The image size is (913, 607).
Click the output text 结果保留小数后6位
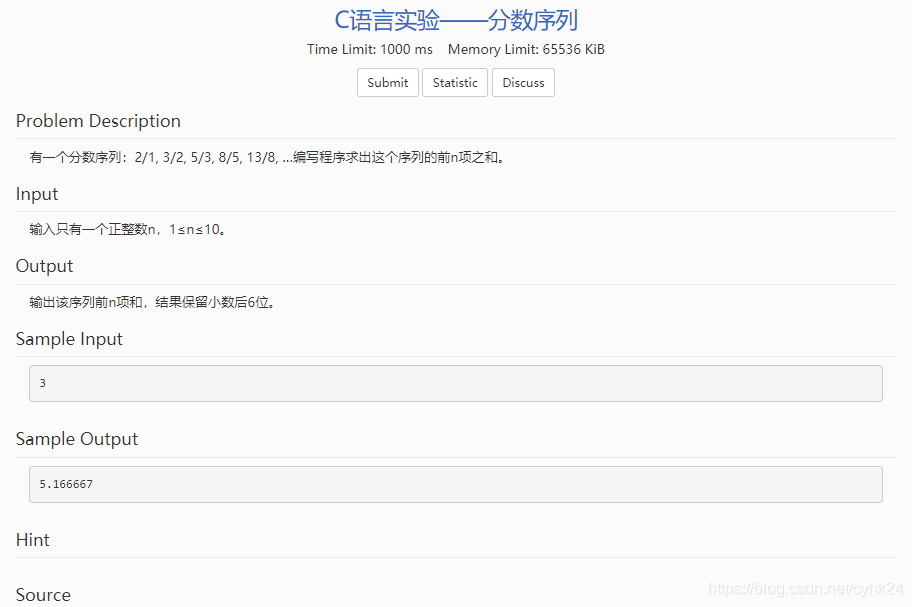pyautogui.click(x=215, y=302)
